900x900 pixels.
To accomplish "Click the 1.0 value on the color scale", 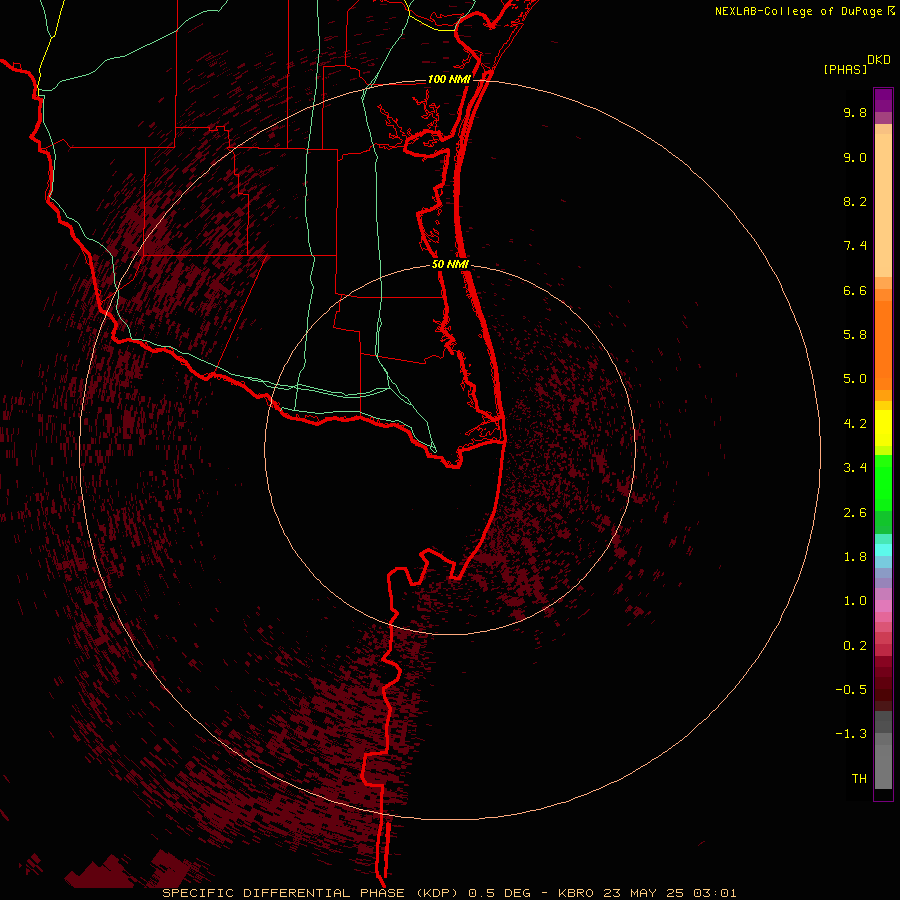I will [855, 601].
